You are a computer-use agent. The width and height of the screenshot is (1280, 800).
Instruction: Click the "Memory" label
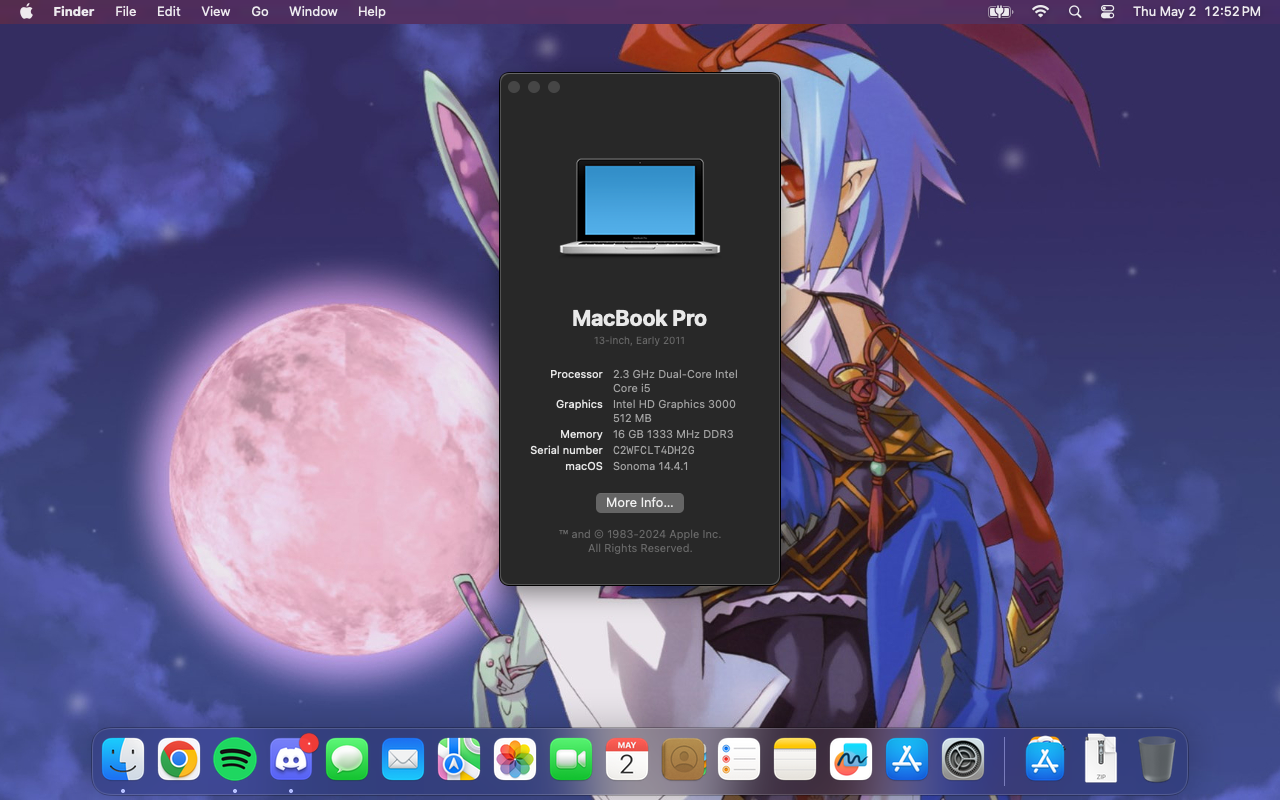(581, 434)
